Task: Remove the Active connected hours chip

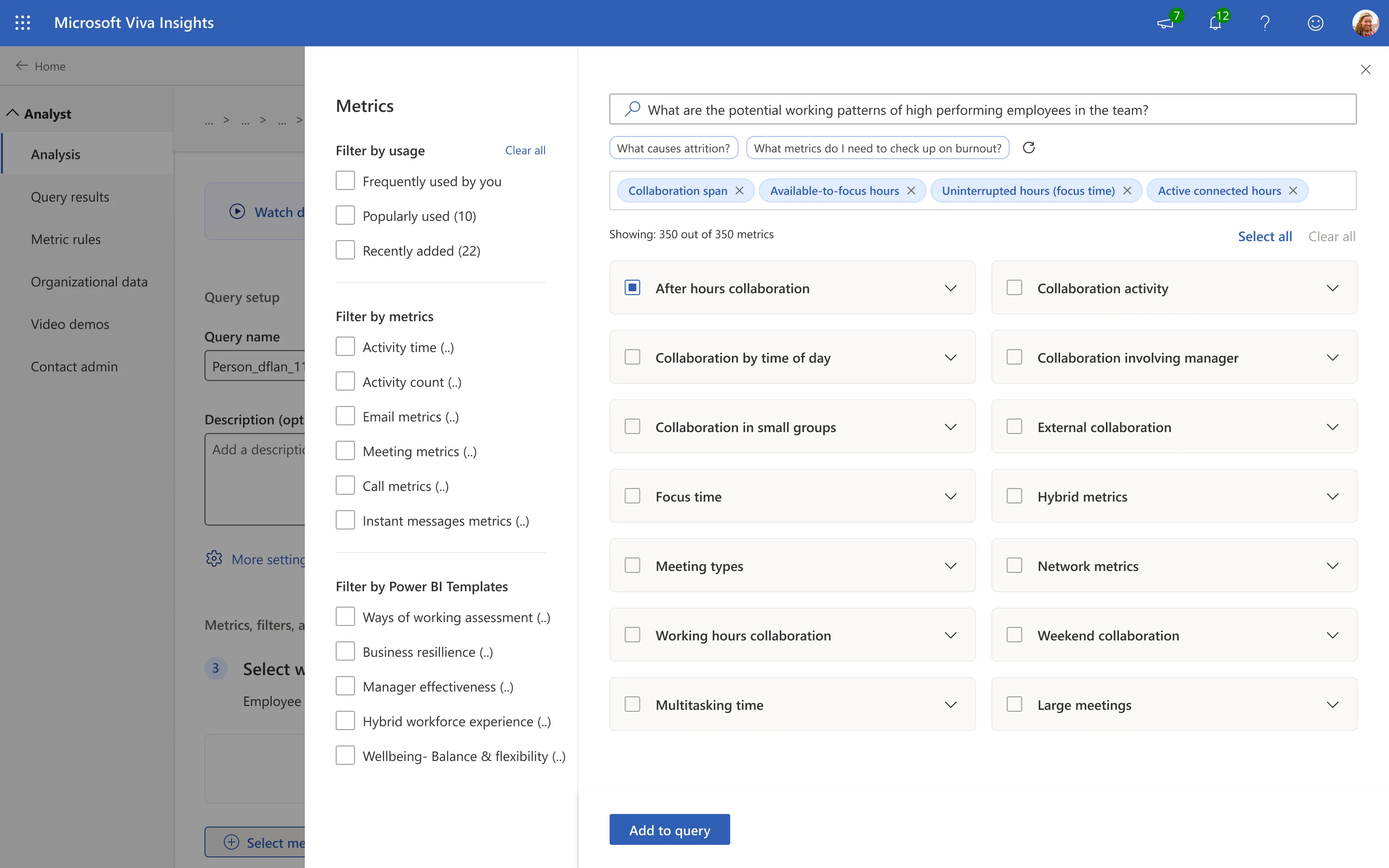Action: pyautogui.click(x=1293, y=190)
